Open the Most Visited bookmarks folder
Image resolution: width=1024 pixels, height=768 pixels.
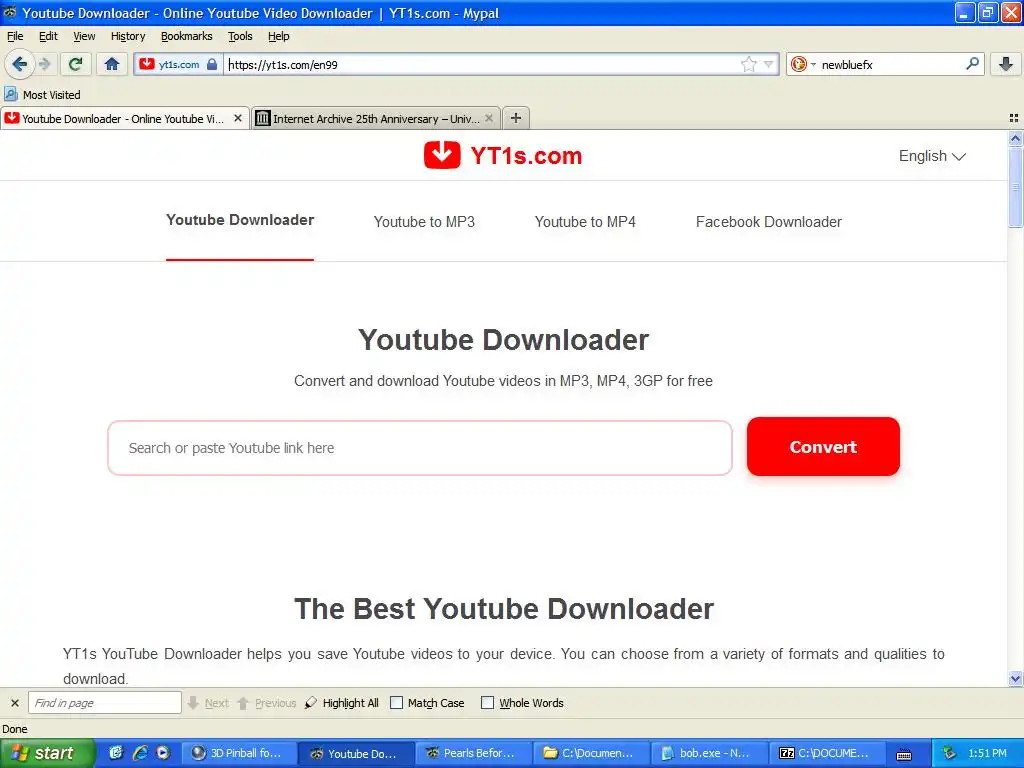tap(42, 95)
